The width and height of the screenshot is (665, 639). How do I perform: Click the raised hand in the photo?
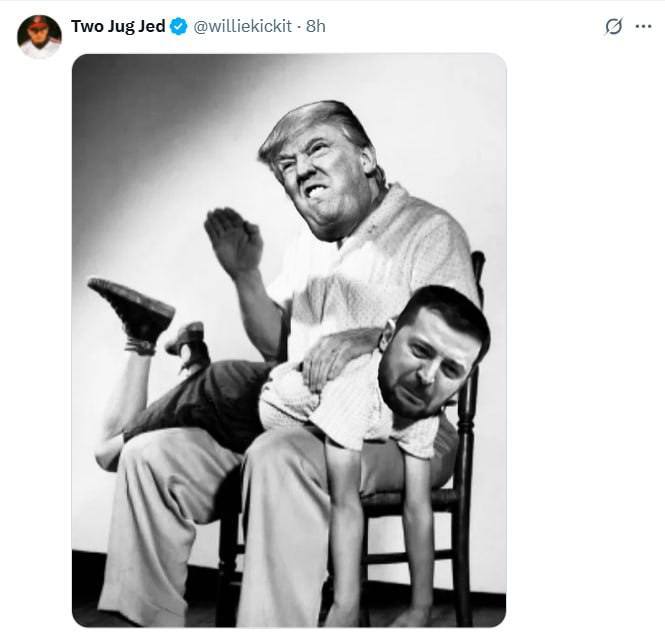[x=232, y=240]
